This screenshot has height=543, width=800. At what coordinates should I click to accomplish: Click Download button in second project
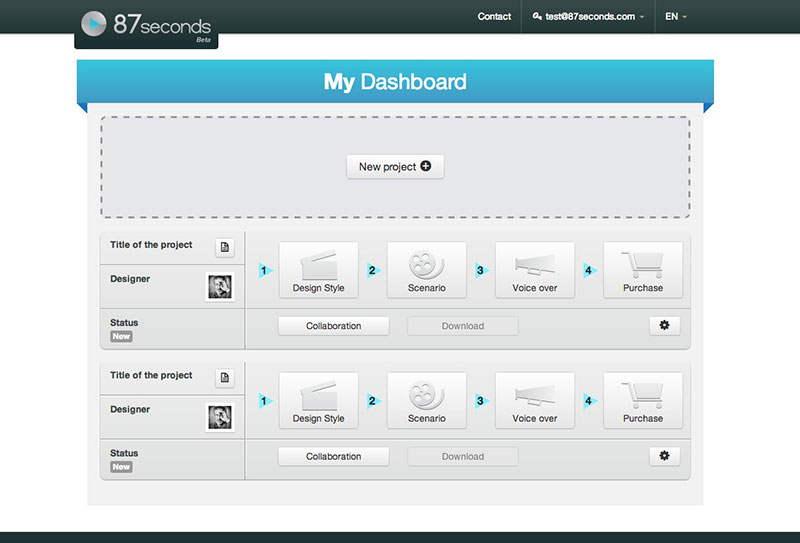463,456
